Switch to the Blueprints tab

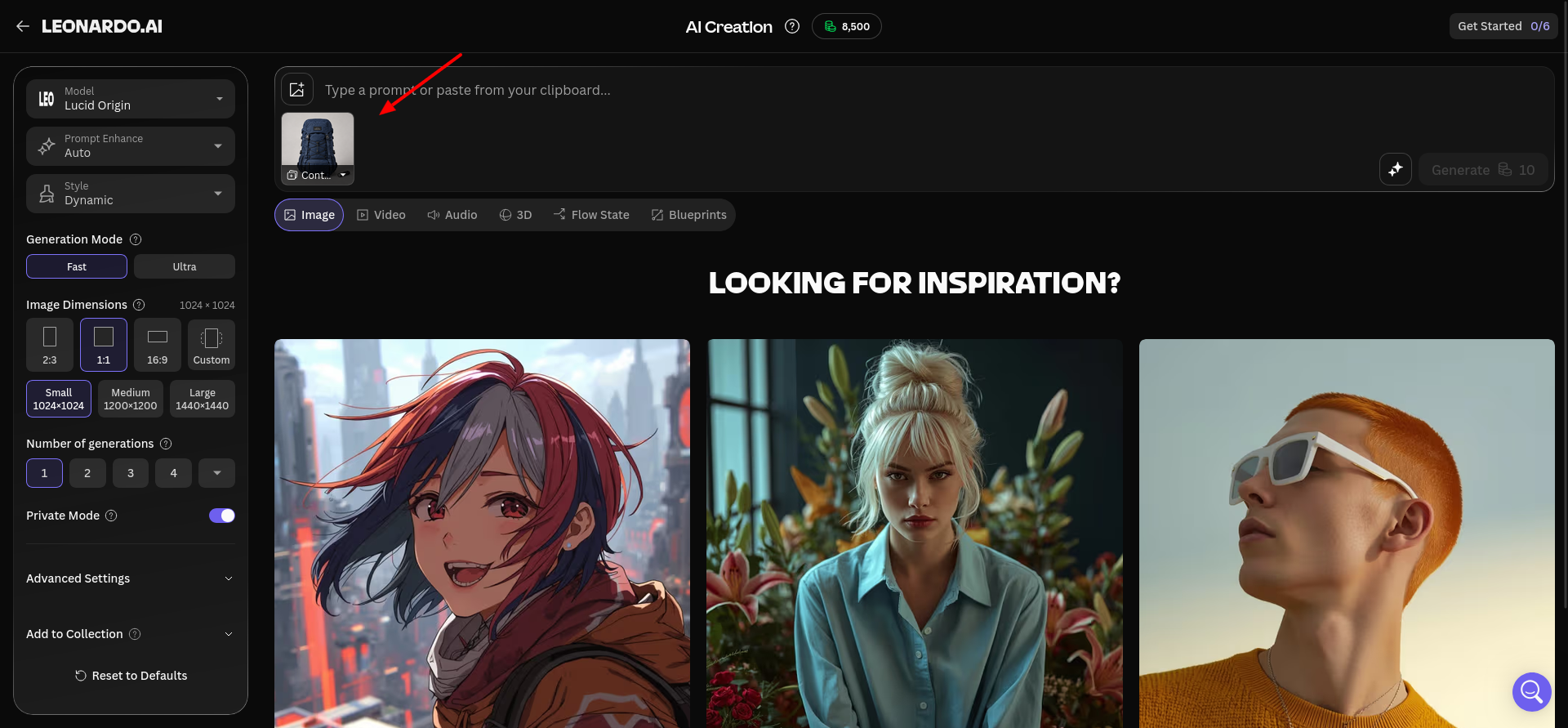[x=689, y=215]
